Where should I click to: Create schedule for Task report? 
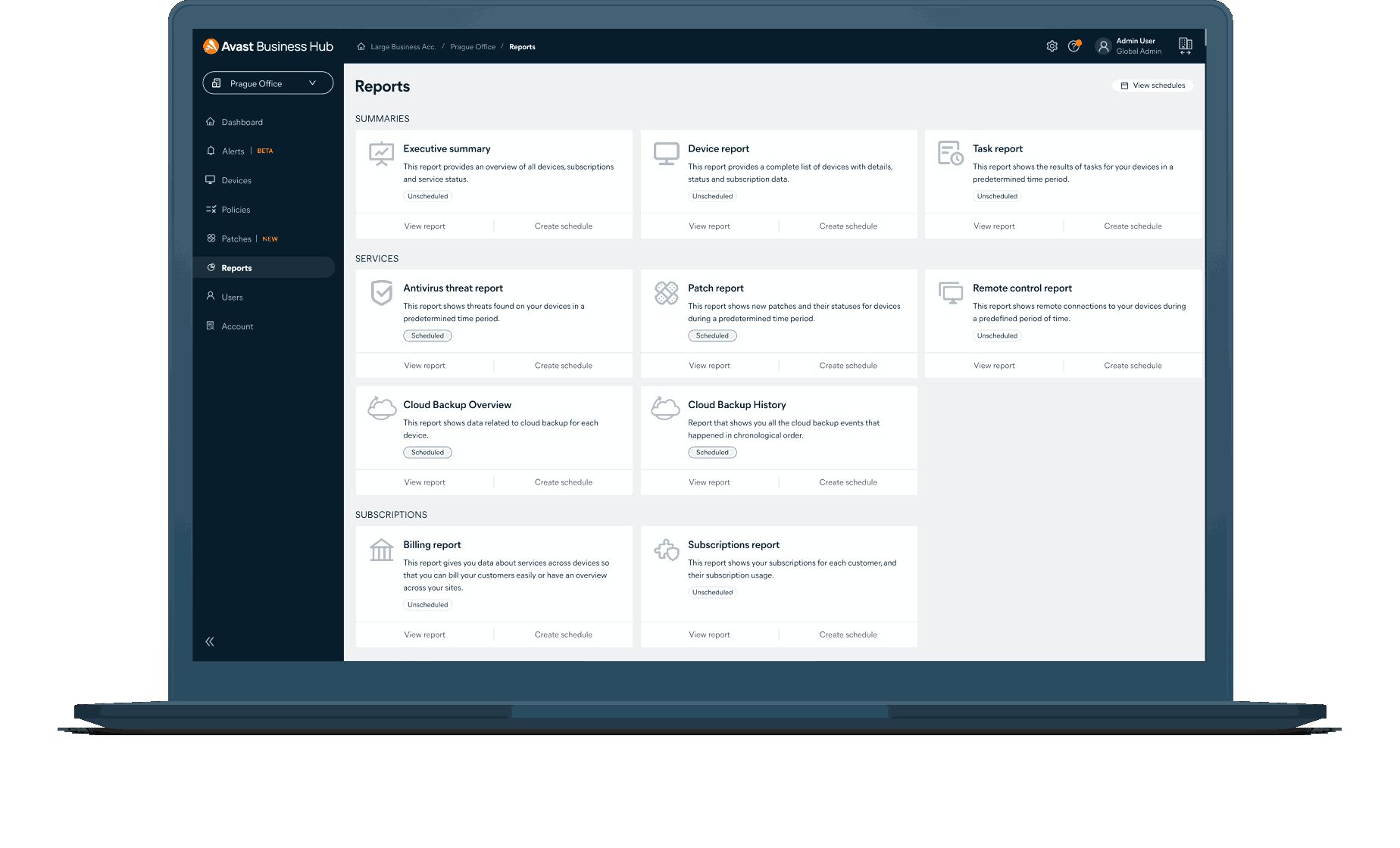(x=1133, y=226)
